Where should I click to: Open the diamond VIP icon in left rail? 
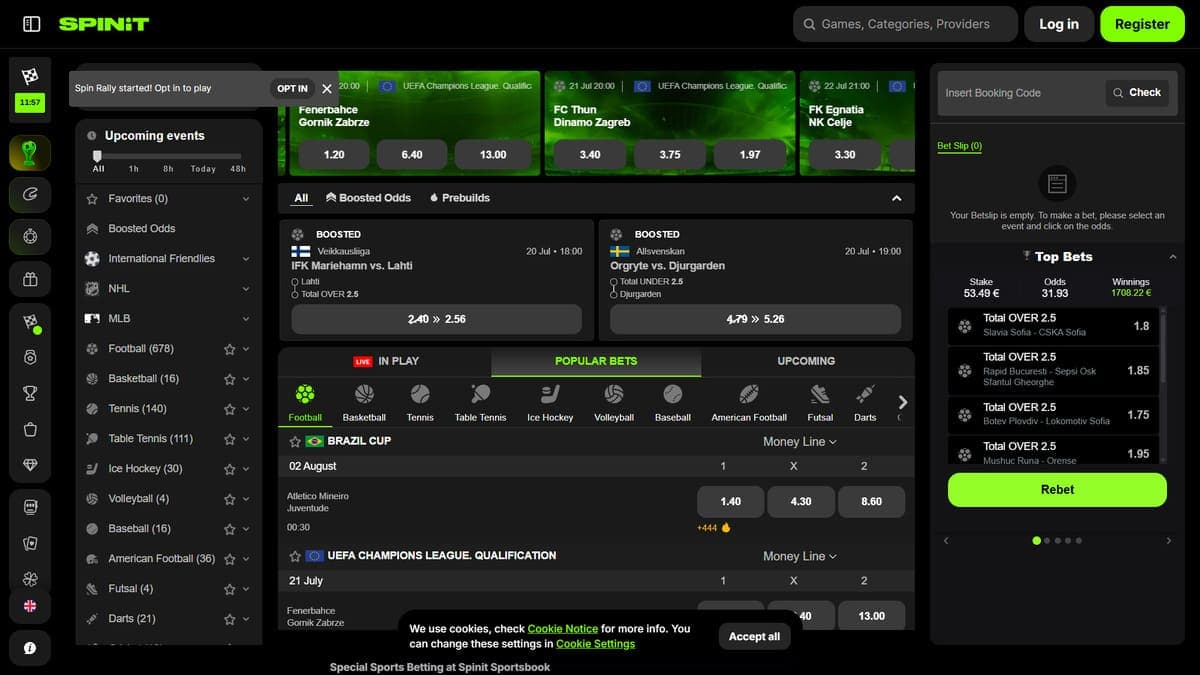coord(30,465)
